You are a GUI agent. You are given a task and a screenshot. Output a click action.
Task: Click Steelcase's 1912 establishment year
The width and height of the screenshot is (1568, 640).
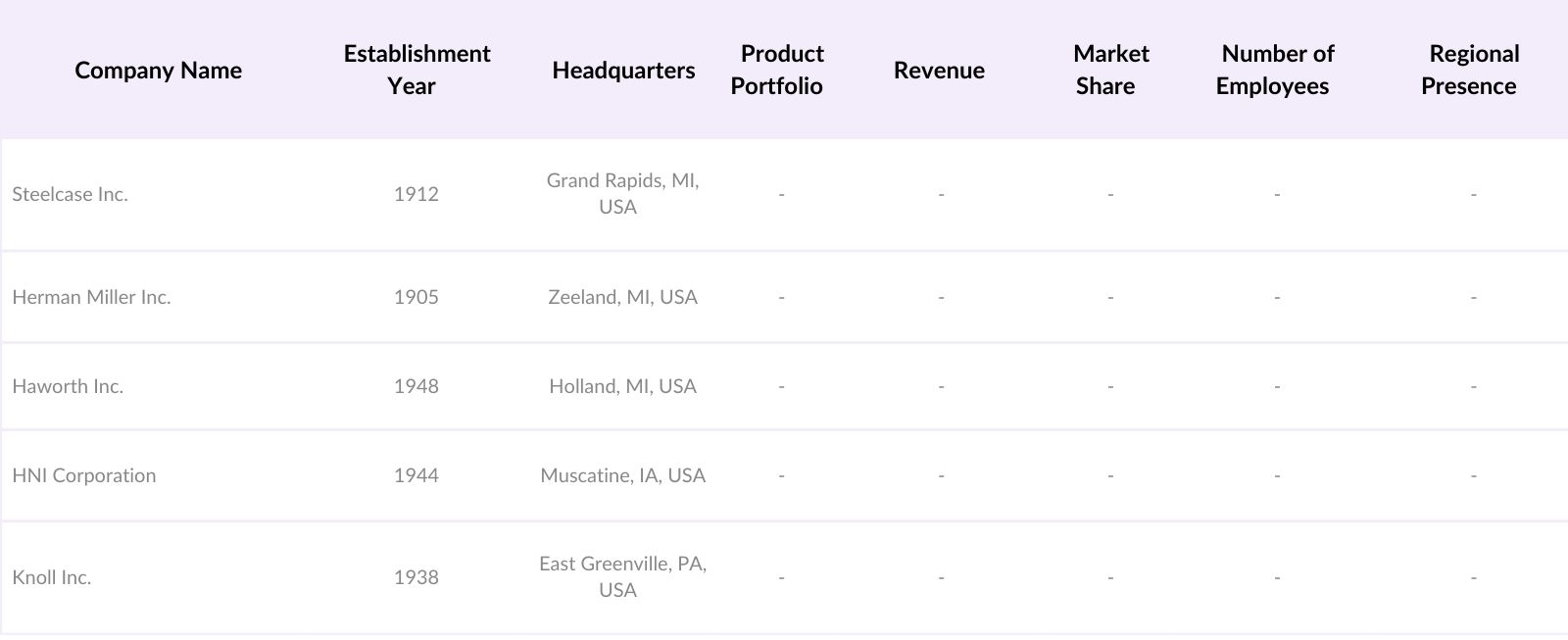pyautogui.click(x=416, y=194)
